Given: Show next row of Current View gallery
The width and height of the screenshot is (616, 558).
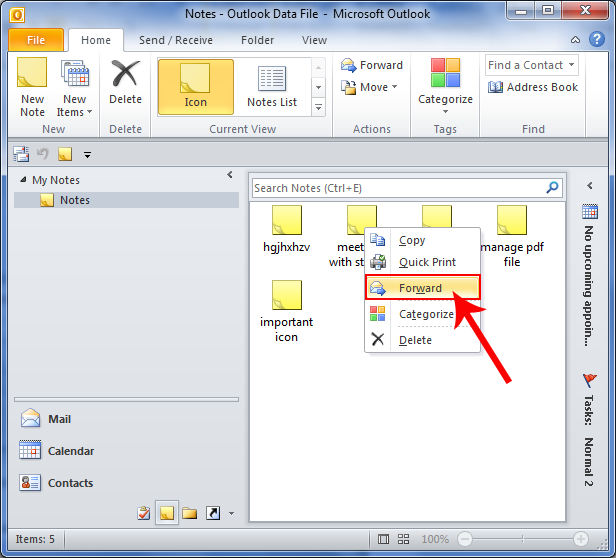Looking at the screenshot, I should point(319,87).
